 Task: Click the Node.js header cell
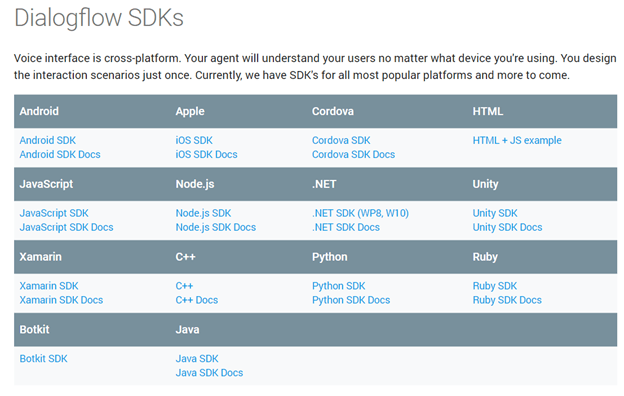(x=195, y=184)
